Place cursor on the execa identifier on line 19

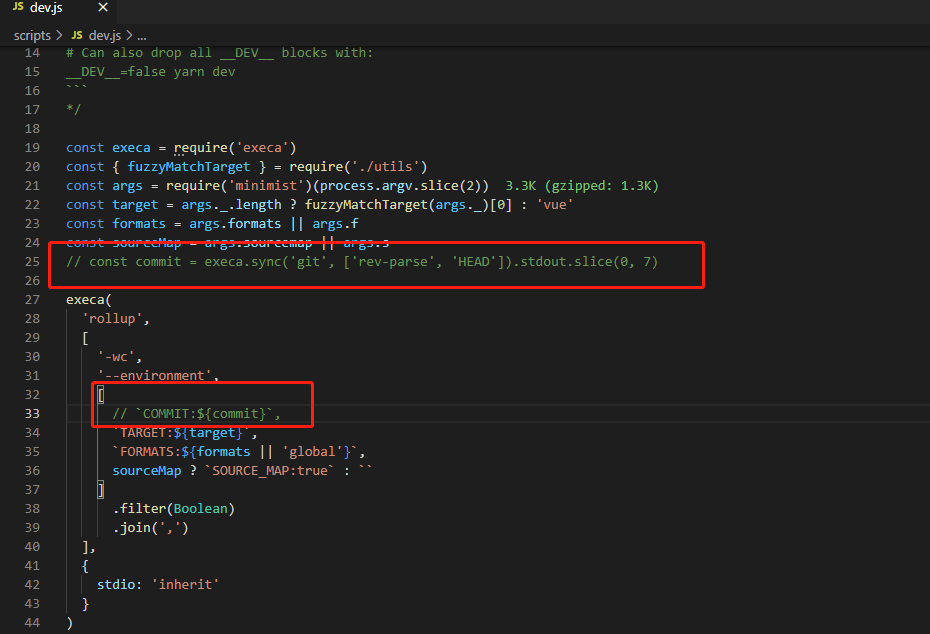coord(130,147)
